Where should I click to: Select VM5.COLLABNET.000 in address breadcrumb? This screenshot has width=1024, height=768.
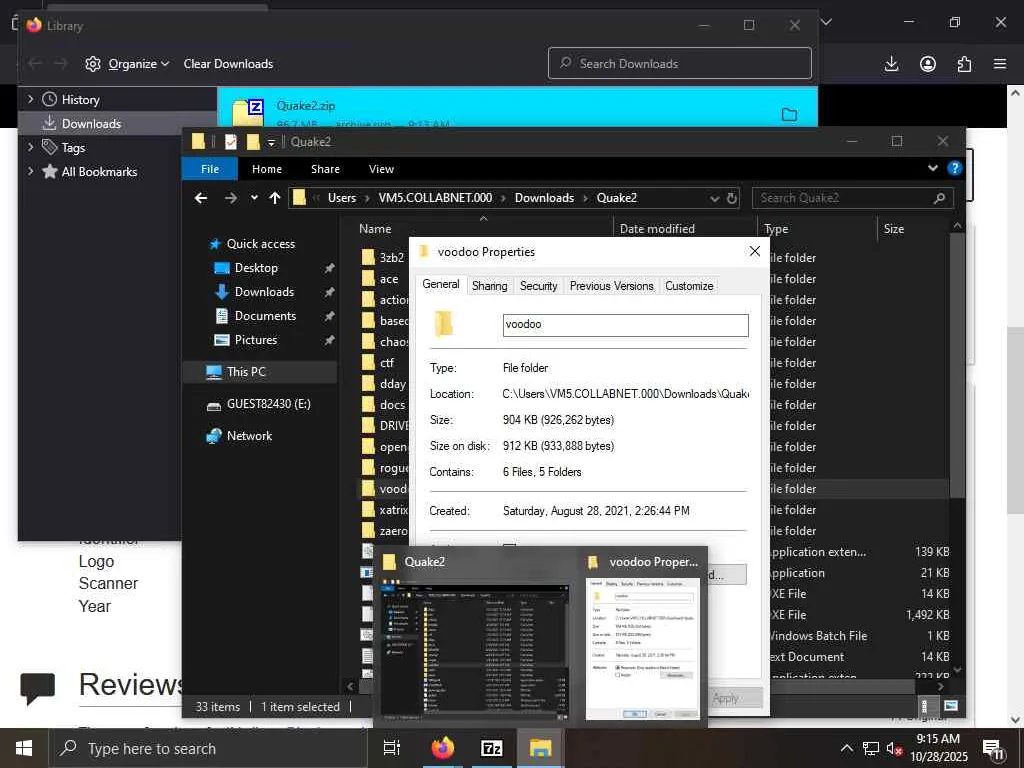(x=435, y=198)
